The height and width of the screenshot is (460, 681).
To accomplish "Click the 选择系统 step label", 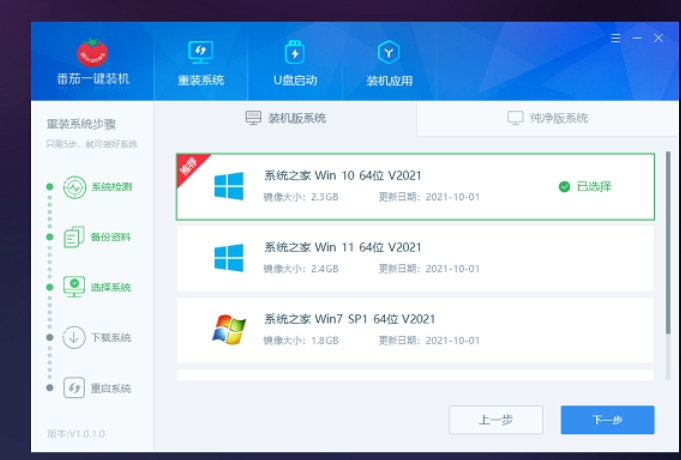I will coord(111,287).
